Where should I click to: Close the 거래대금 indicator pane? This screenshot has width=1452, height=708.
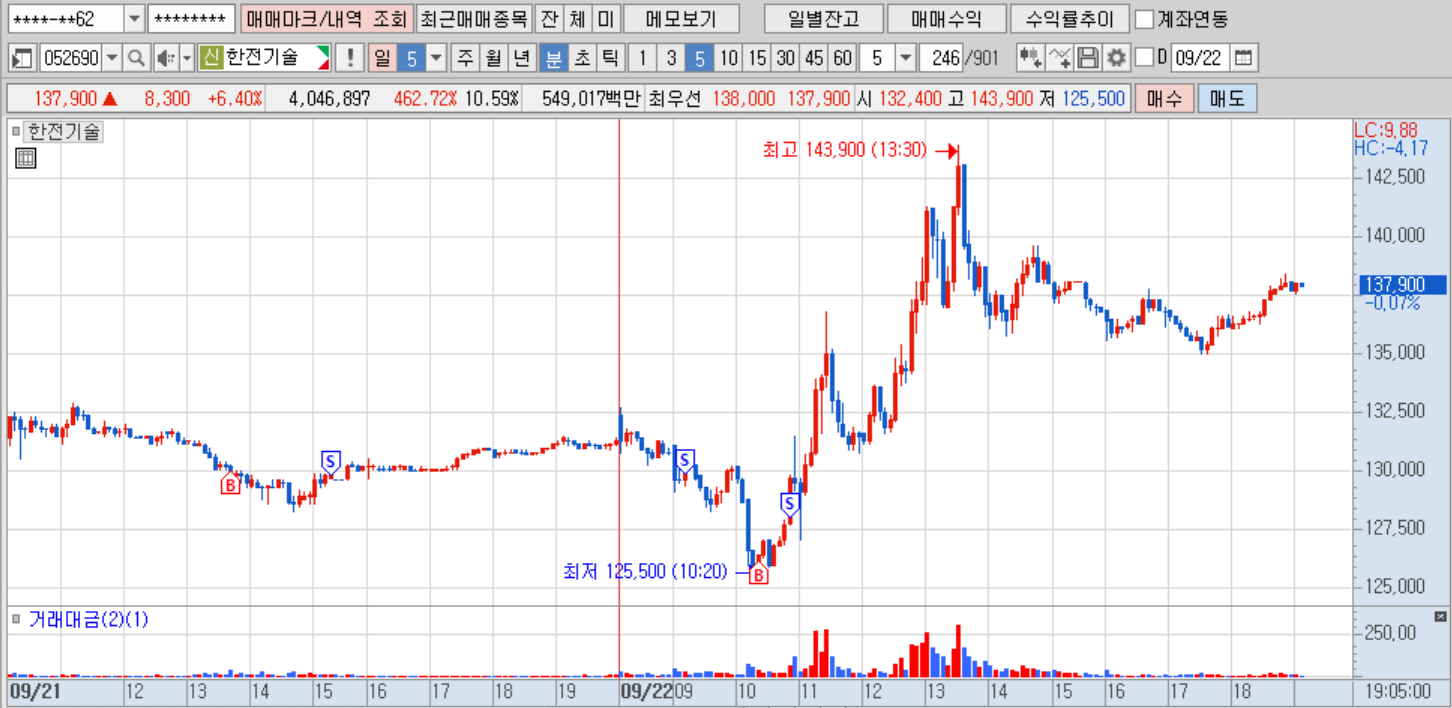click(x=1441, y=616)
